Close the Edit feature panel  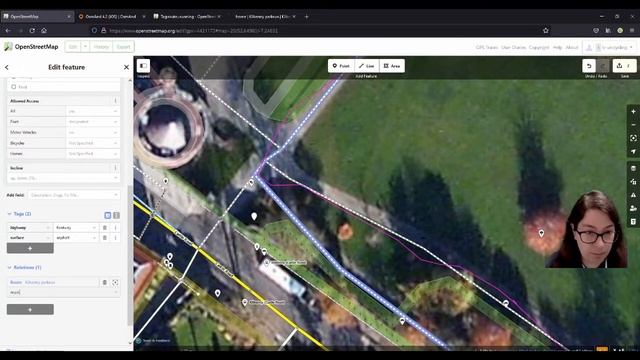click(126, 67)
